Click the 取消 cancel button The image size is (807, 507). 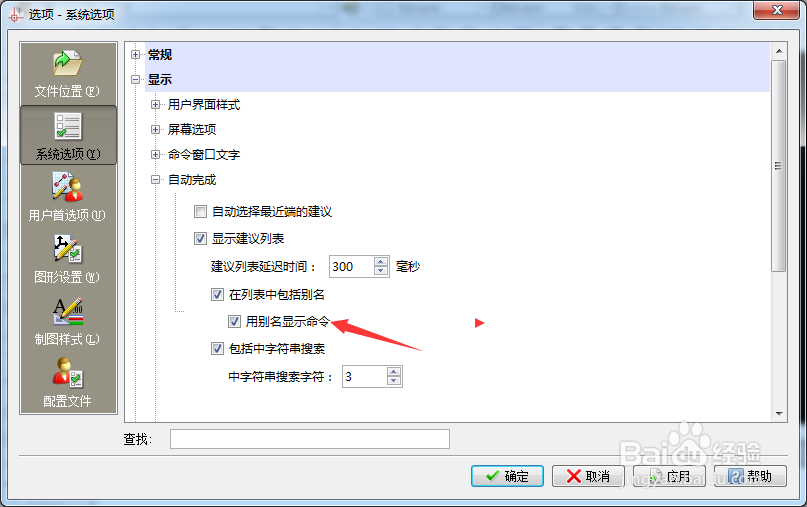click(588, 476)
